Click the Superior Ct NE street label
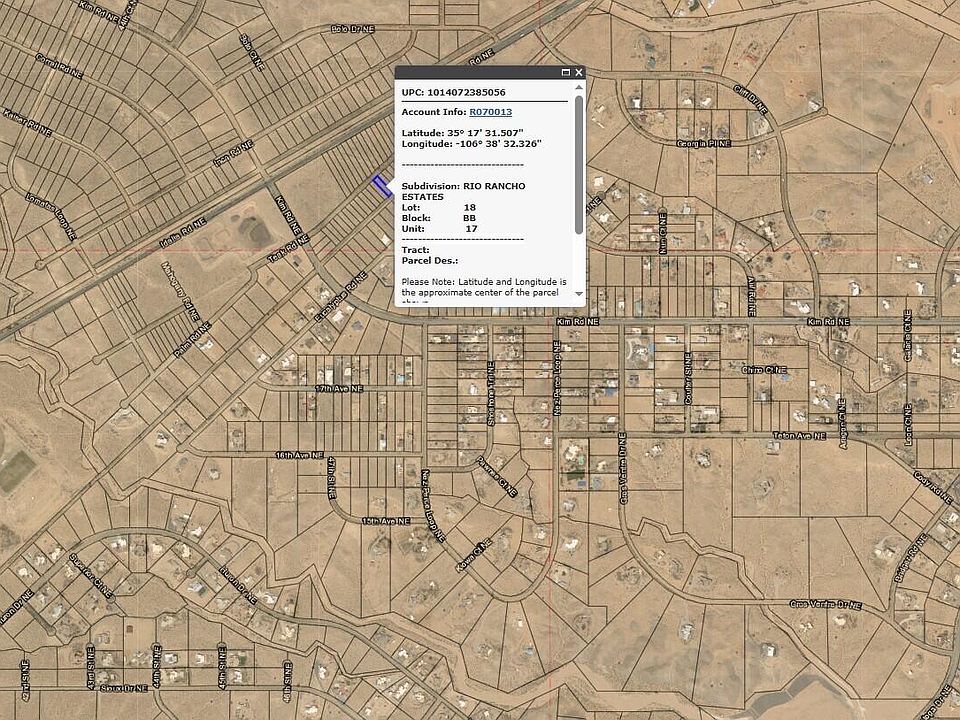 (x=91, y=576)
